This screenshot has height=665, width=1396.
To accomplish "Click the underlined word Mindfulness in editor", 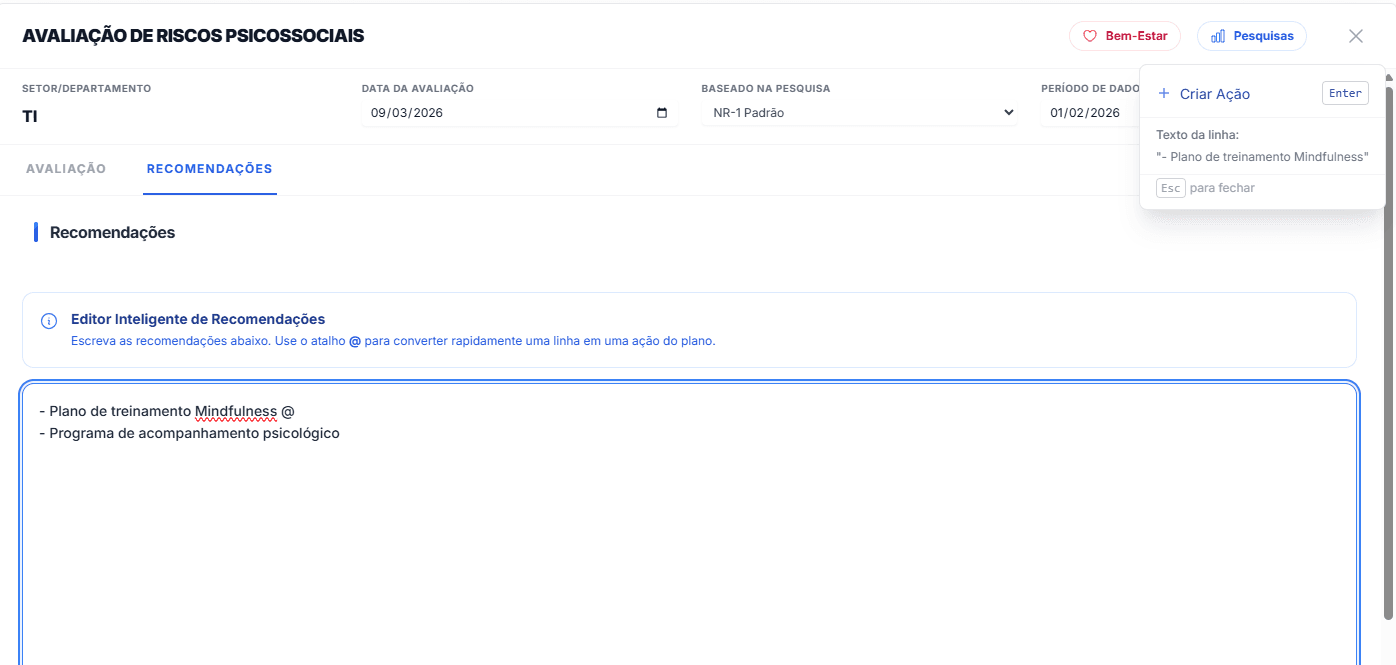I will tap(236, 411).
